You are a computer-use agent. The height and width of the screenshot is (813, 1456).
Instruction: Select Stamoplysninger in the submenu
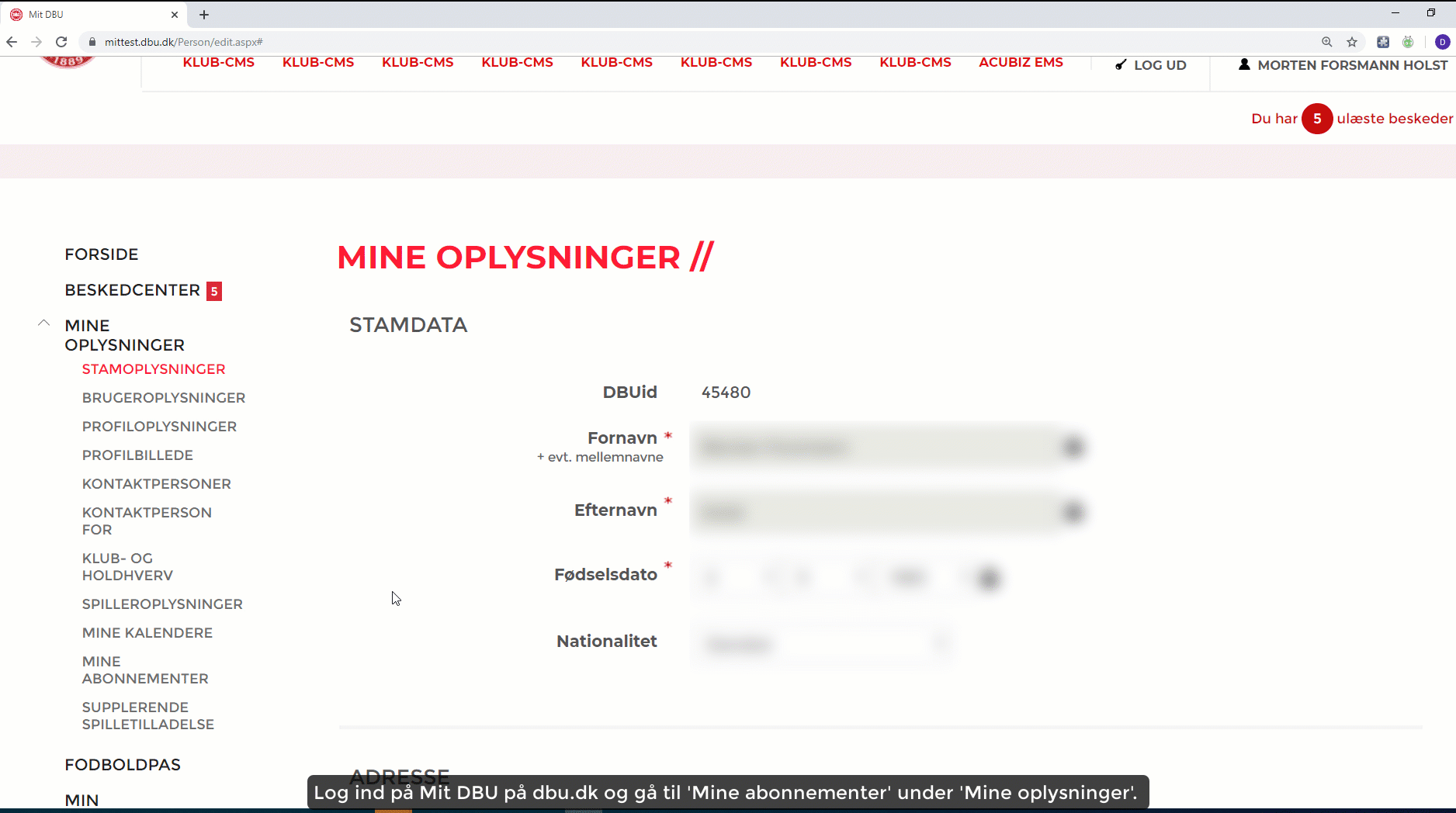tap(154, 369)
